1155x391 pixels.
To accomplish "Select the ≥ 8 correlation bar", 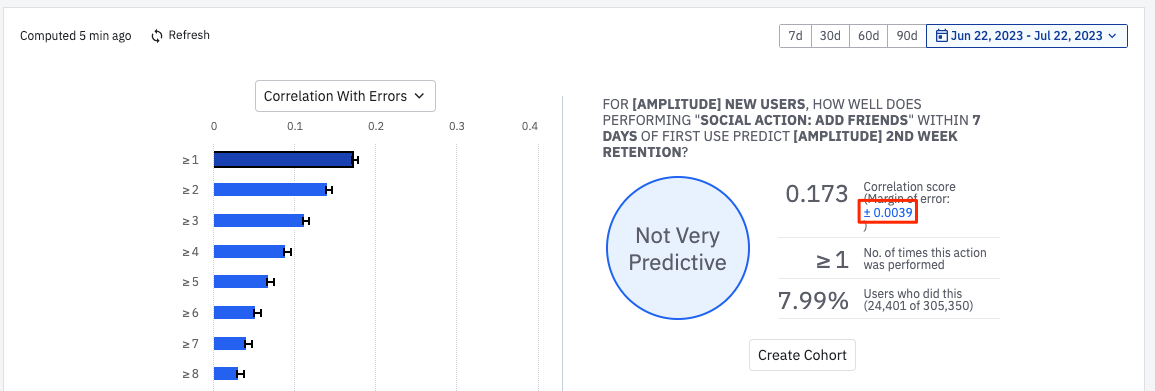I will (226, 373).
